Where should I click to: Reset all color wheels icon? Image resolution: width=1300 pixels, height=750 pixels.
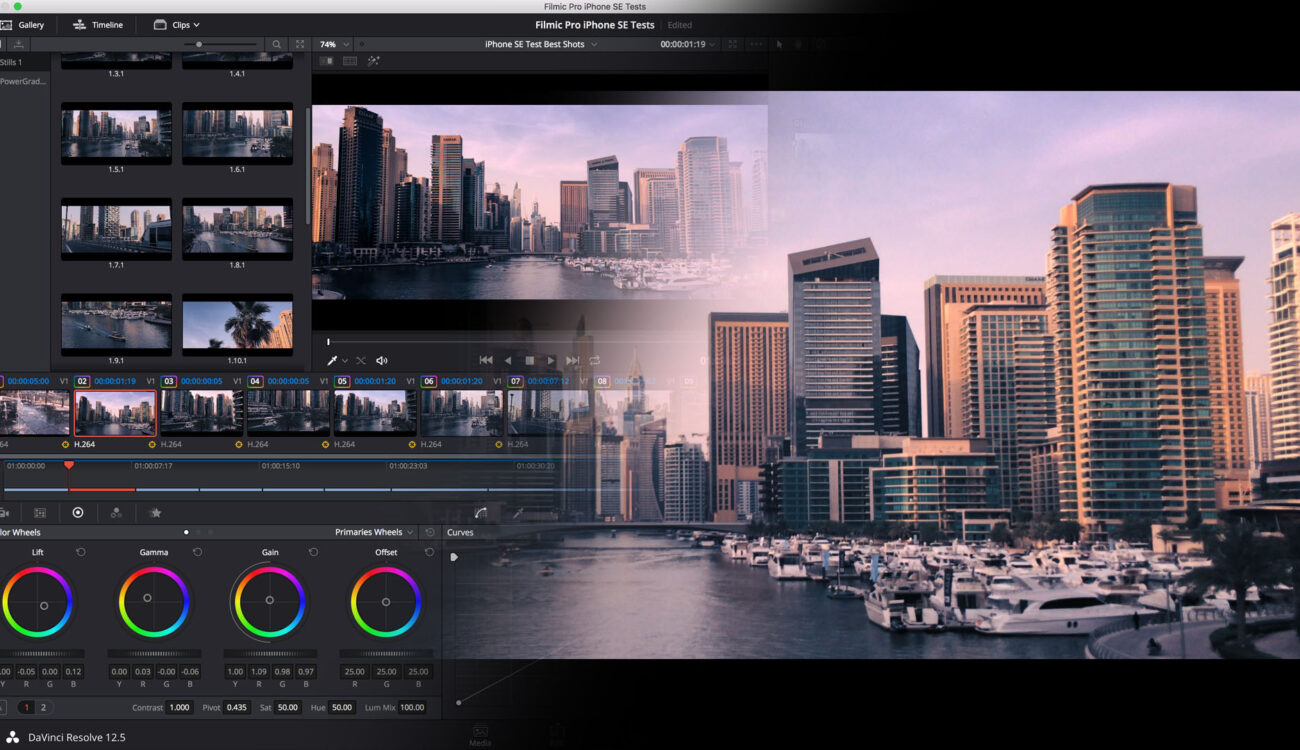point(429,532)
